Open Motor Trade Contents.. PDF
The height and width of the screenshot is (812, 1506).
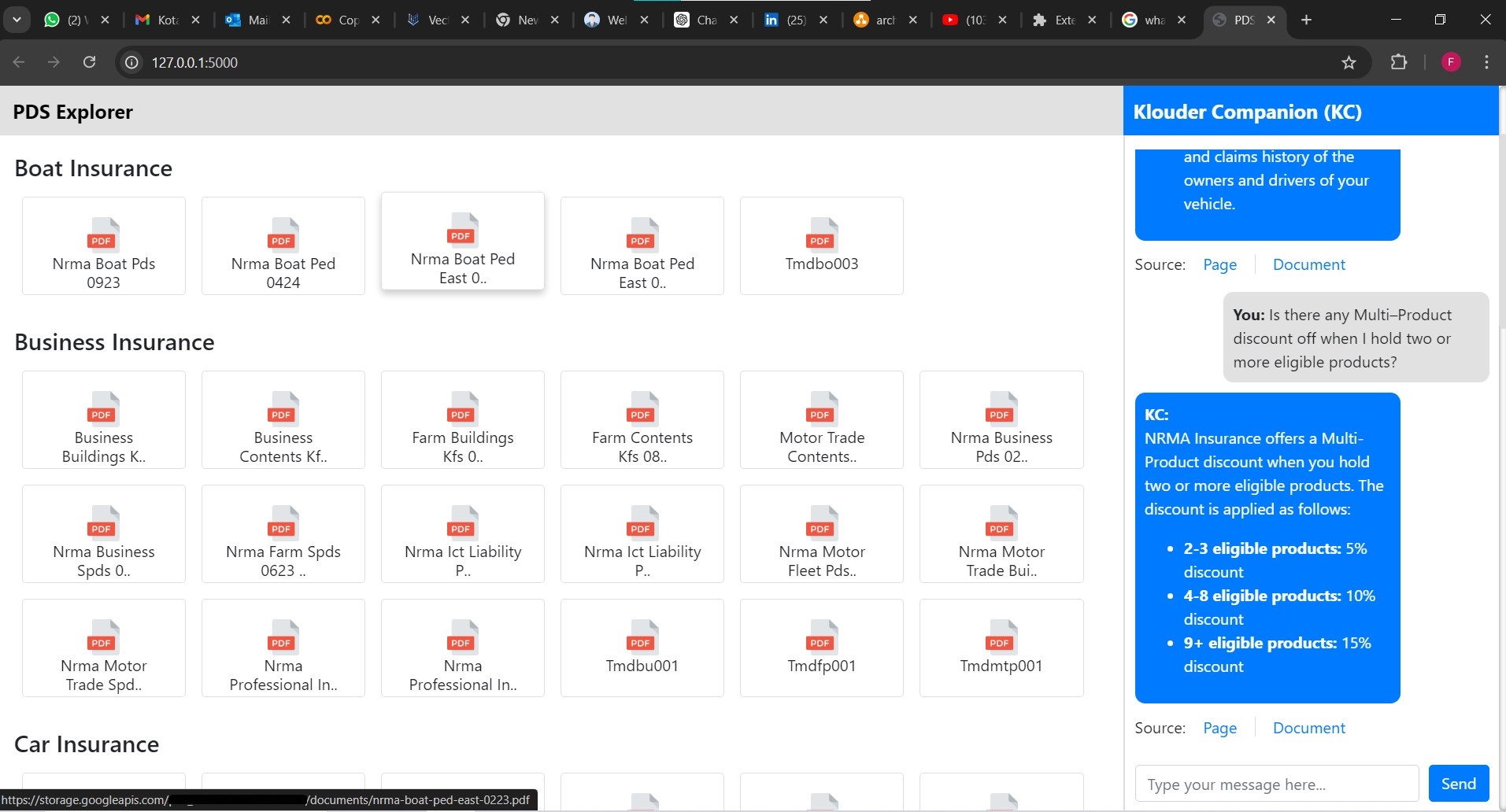pyautogui.click(x=822, y=419)
